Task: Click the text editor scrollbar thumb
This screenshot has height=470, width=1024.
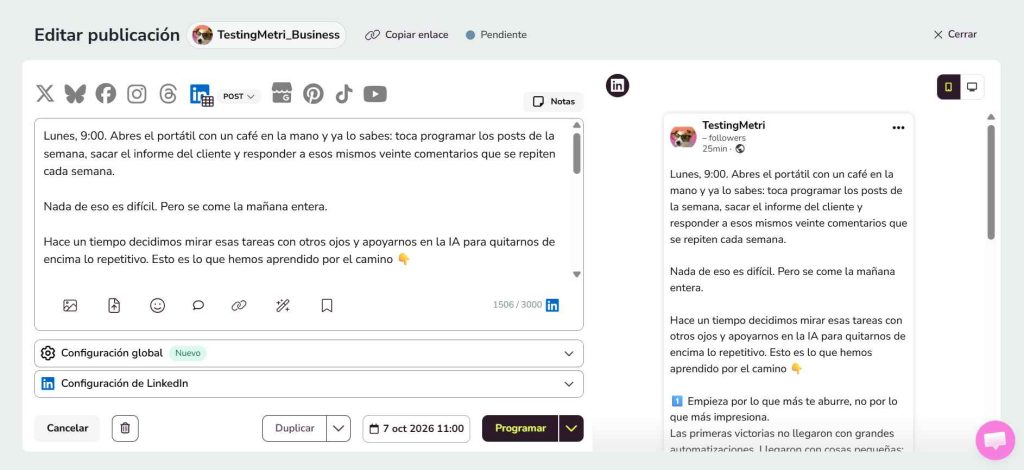Action: pos(577,153)
